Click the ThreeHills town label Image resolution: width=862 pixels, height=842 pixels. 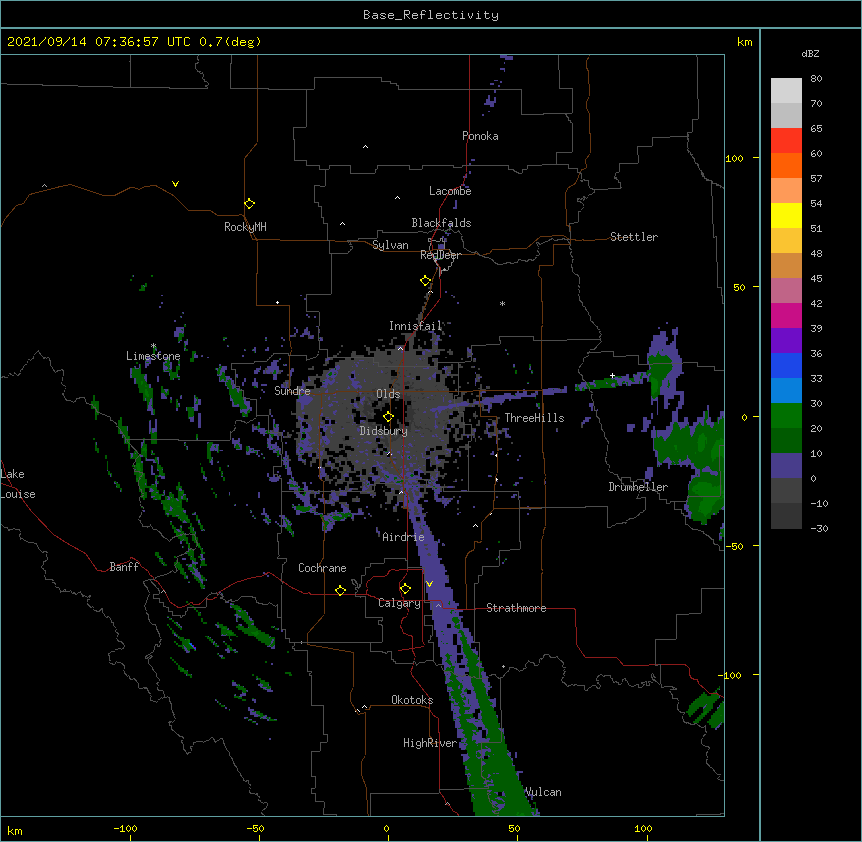click(x=534, y=418)
